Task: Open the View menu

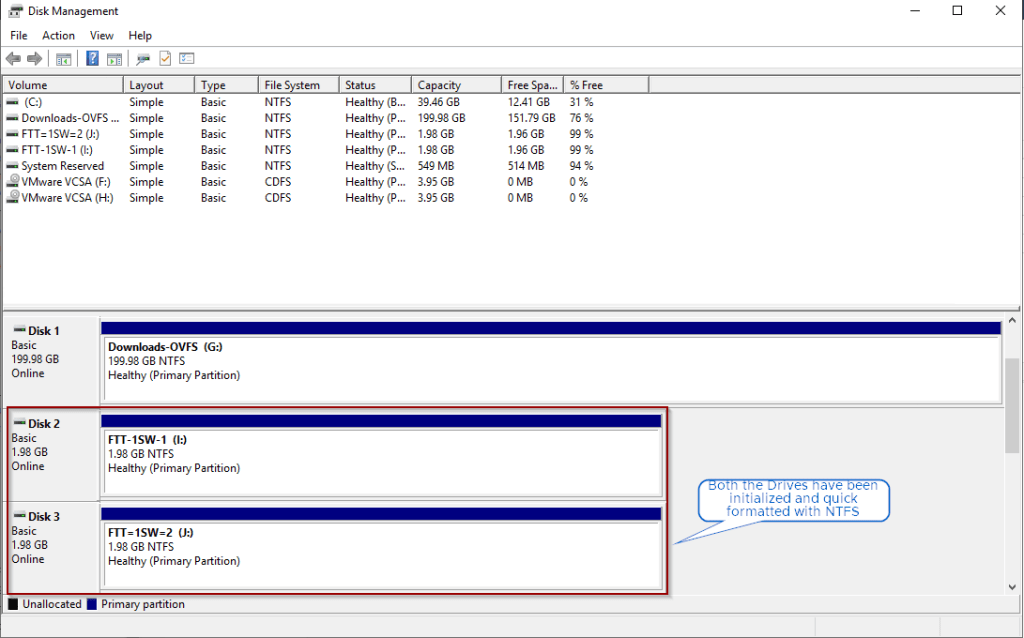Action: click(x=102, y=36)
